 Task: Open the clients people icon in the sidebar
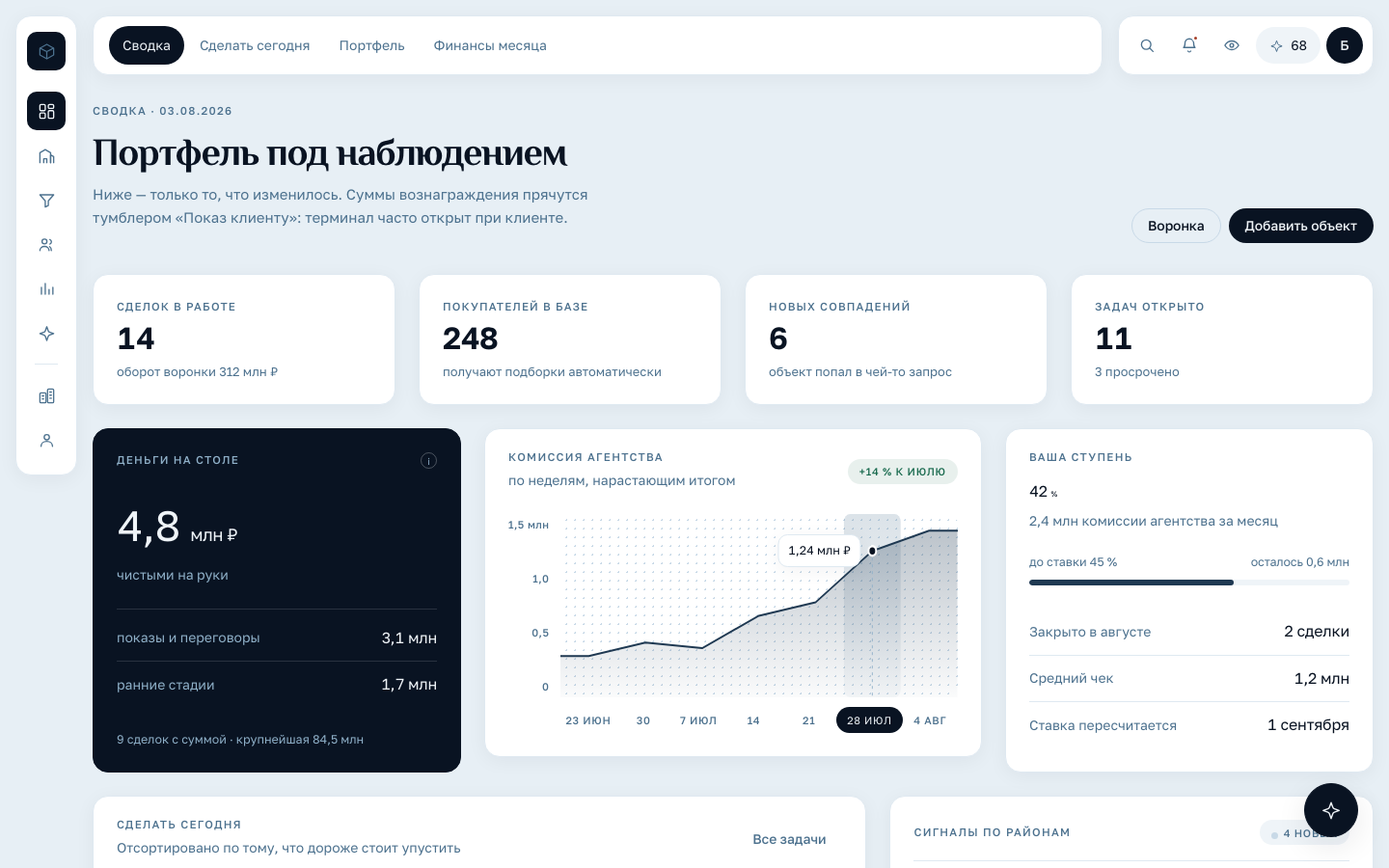pos(46,245)
